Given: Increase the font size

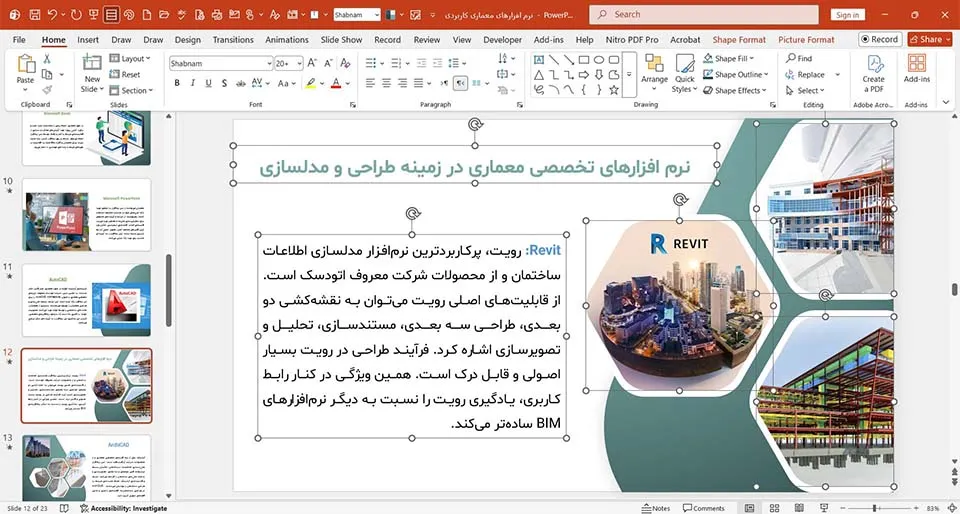Looking at the screenshot, I should pyautogui.click(x=312, y=63).
